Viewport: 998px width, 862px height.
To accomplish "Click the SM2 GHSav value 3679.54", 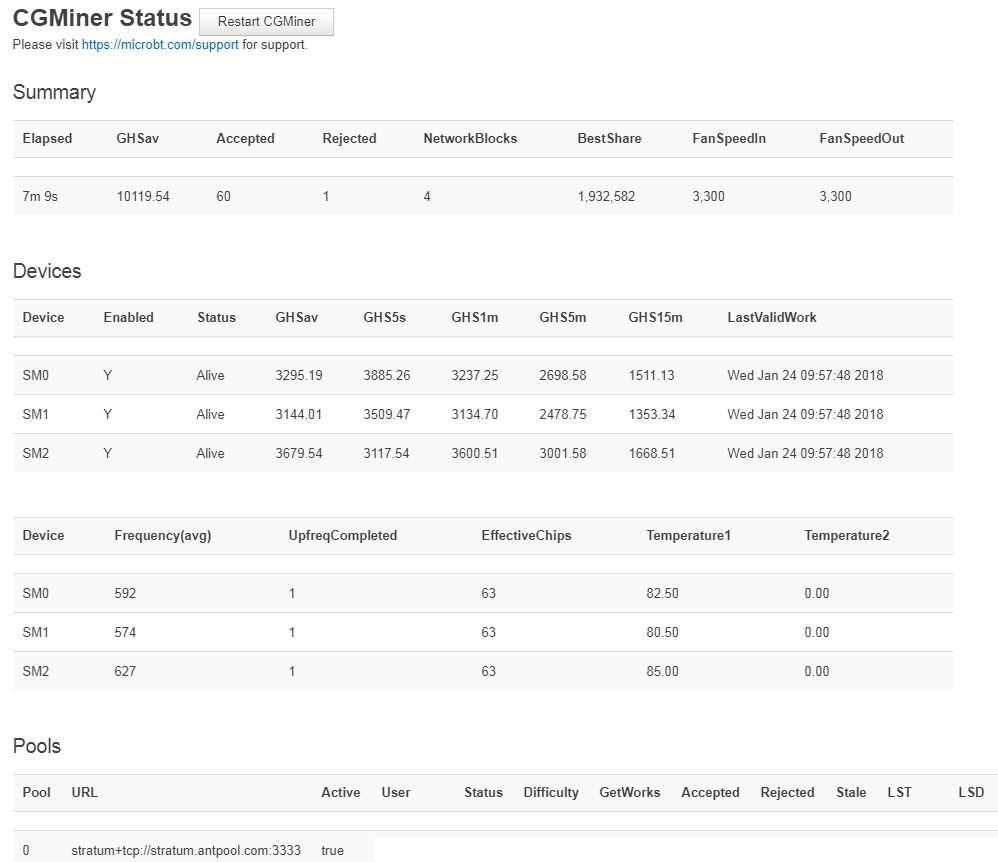I will pyautogui.click(x=299, y=453).
